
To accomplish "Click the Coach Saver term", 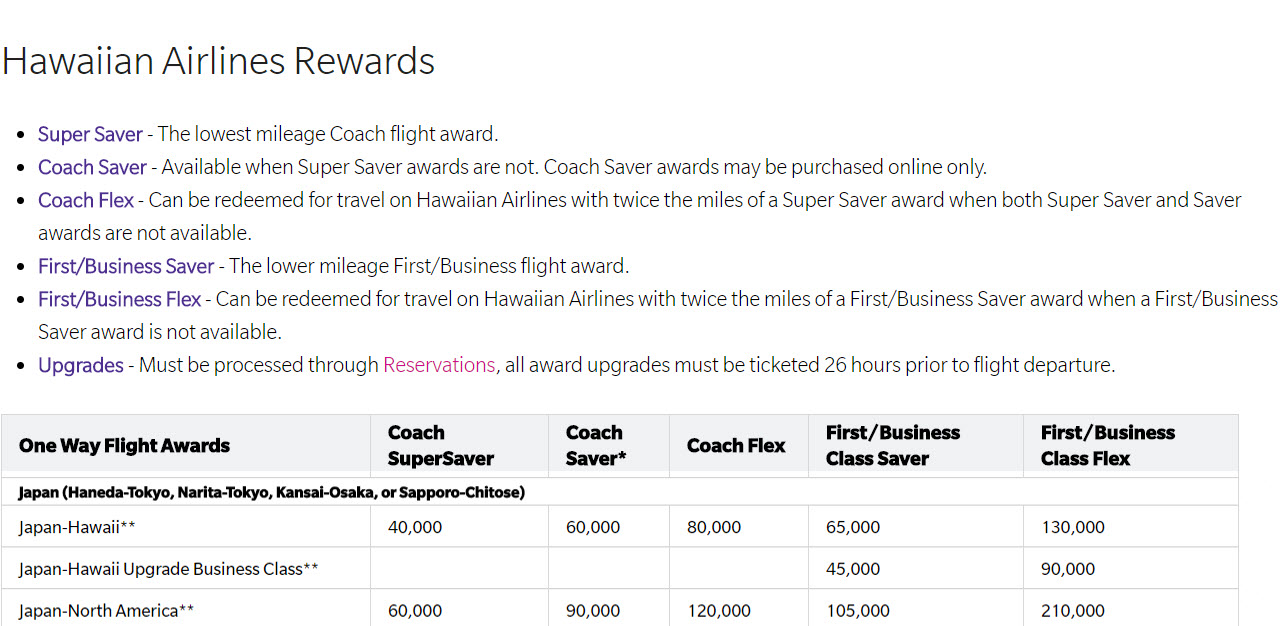I will (x=92, y=167).
